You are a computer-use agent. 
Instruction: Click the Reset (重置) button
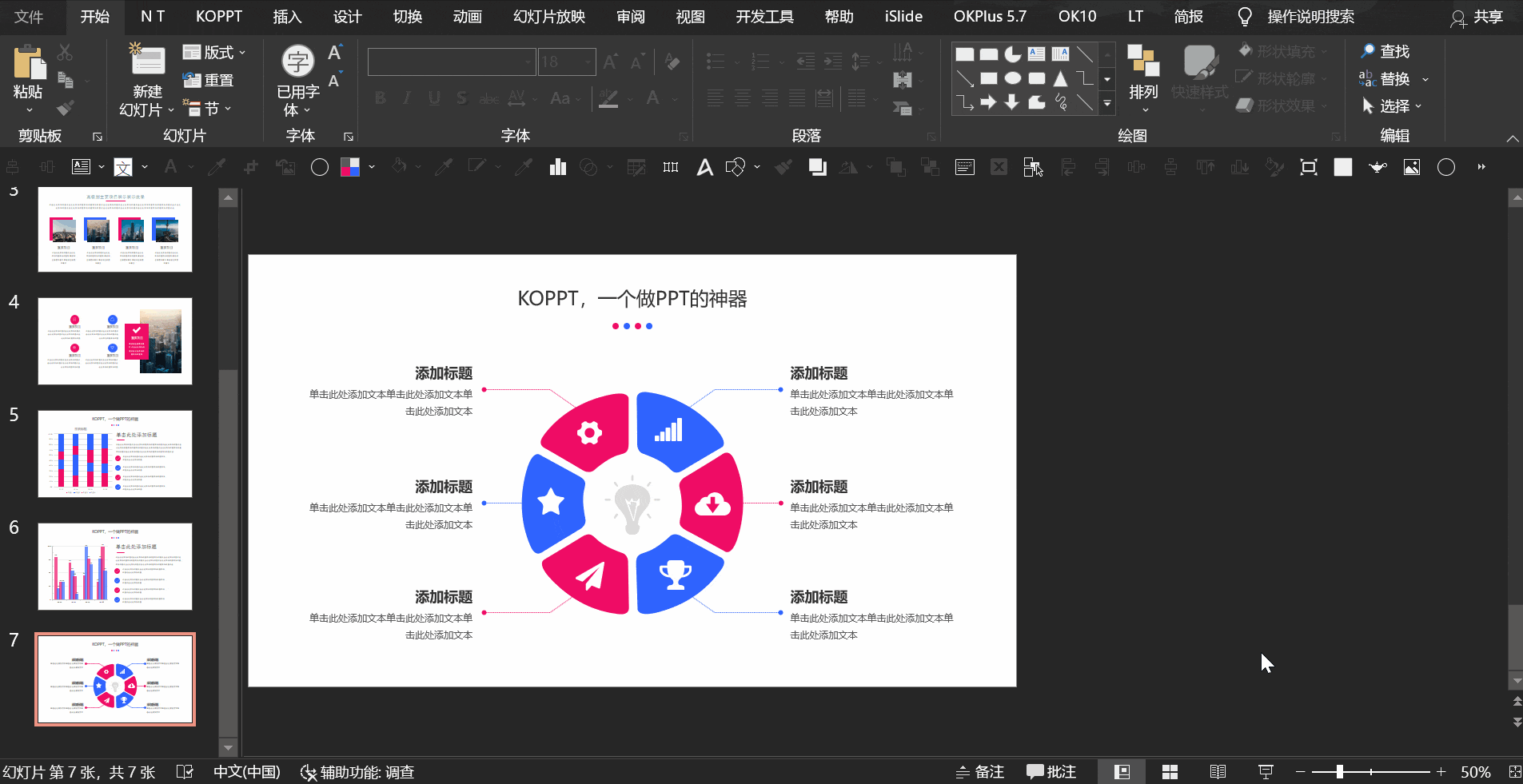click(209, 80)
